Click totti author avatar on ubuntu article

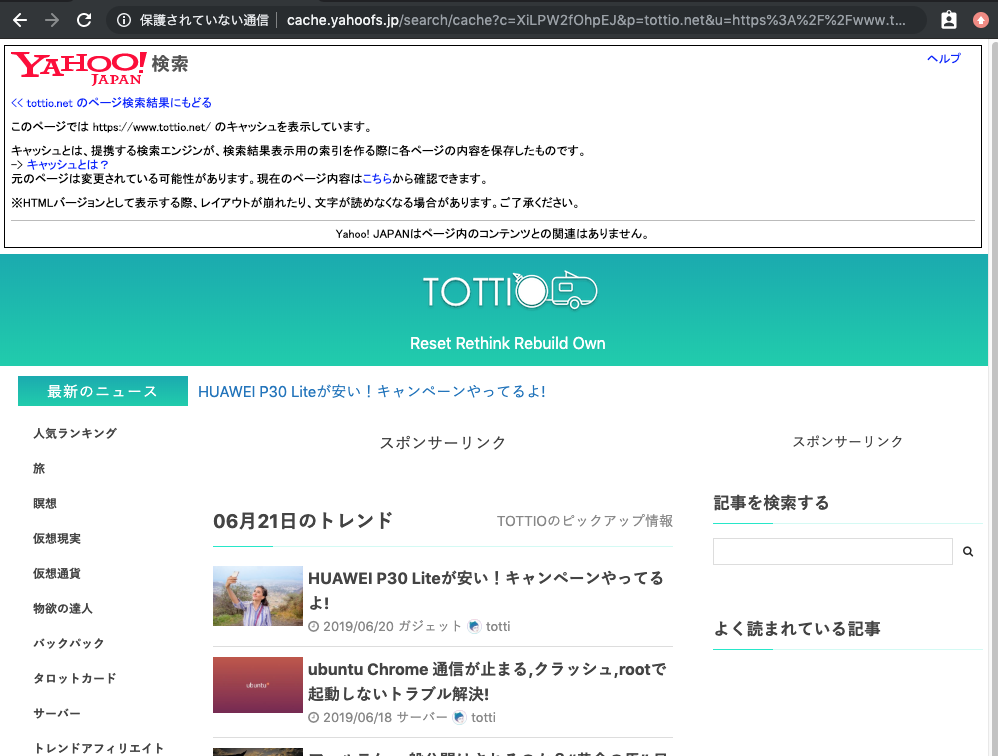[x=460, y=718]
